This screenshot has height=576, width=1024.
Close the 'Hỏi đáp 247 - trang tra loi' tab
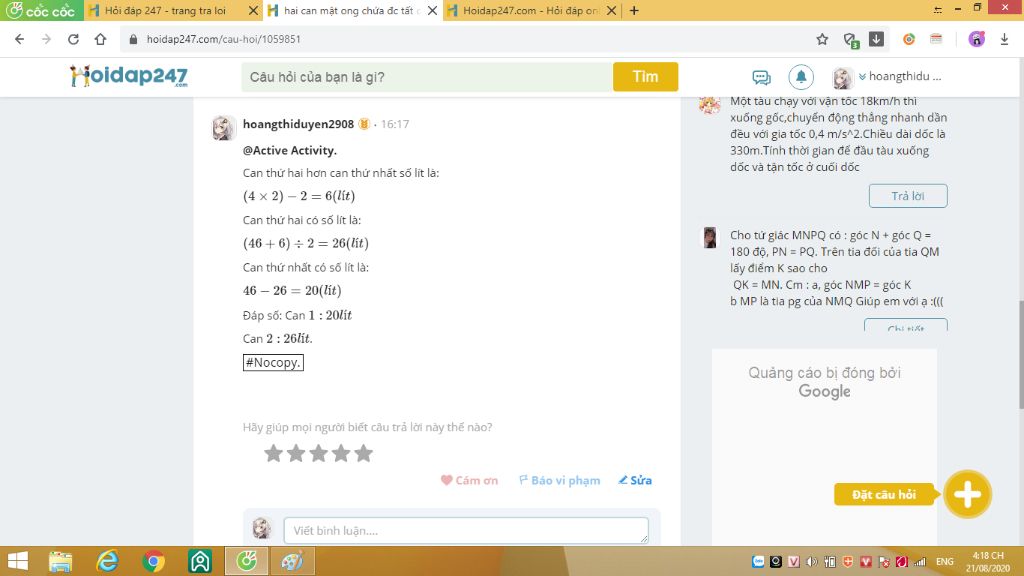tap(253, 10)
